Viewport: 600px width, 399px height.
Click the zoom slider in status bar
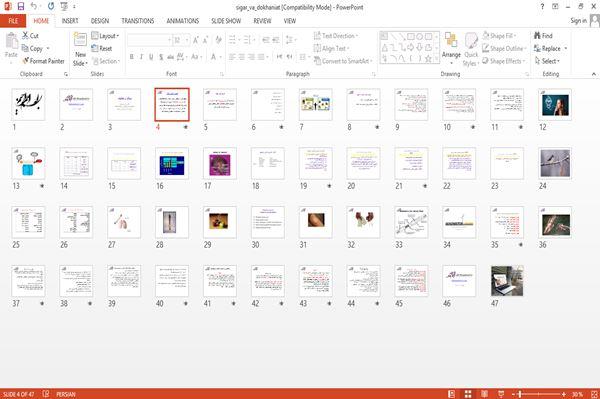click(538, 394)
